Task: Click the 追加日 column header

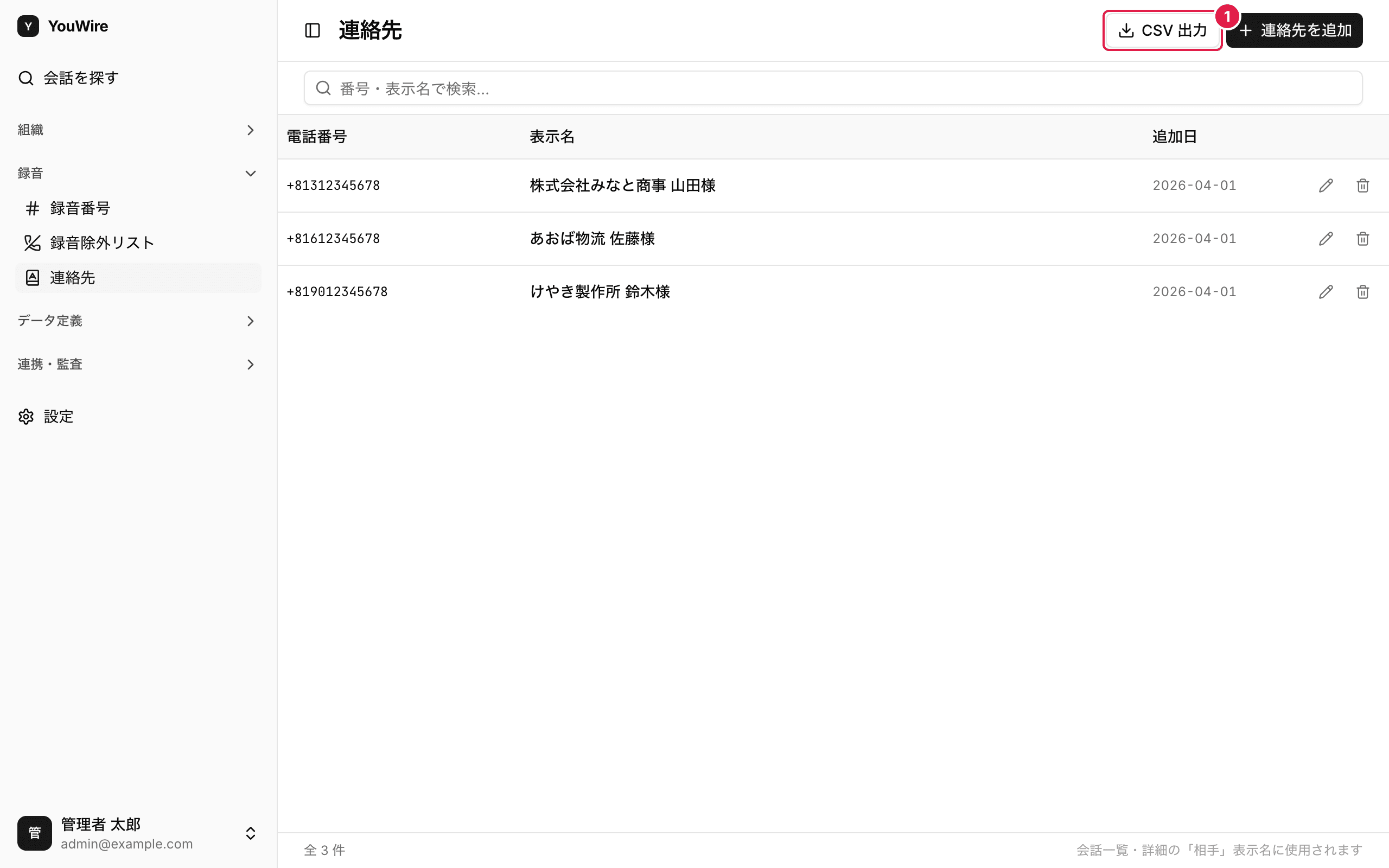Action: pyautogui.click(x=1174, y=137)
